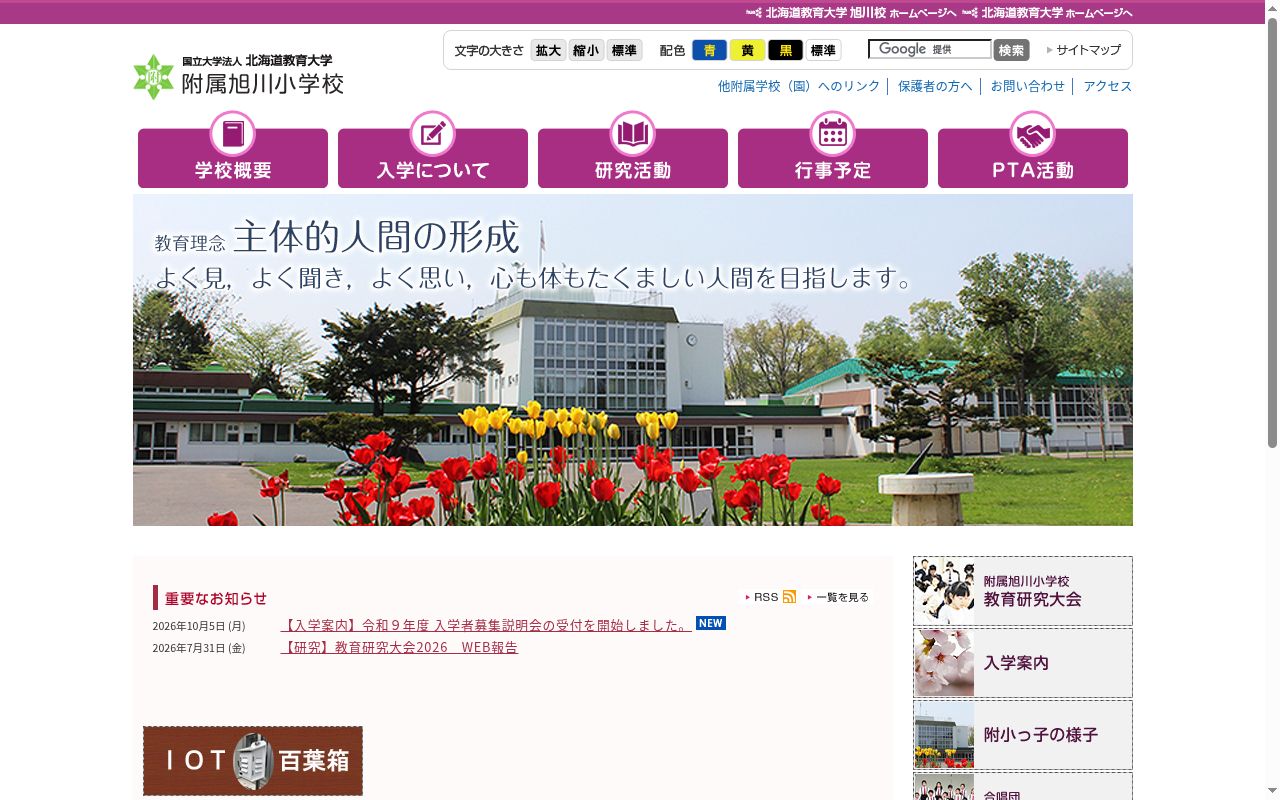Select the blue 青 color scheme
The width and height of the screenshot is (1280, 800).
click(709, 50)
